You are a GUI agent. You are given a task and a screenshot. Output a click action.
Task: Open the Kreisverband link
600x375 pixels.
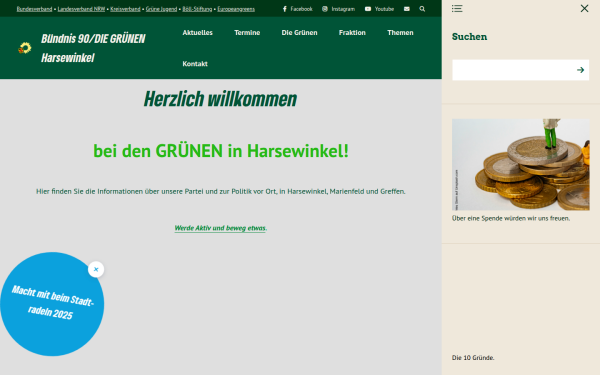pyautogui.click(x=125, y=9)
